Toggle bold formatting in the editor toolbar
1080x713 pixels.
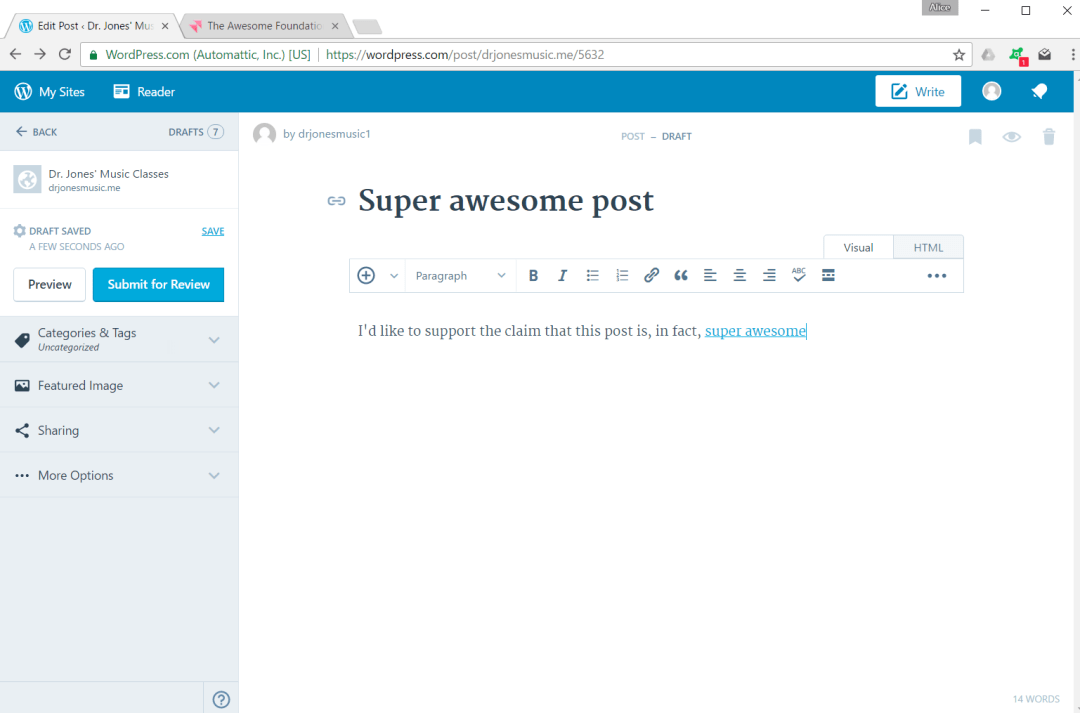(x=533, y=275)
